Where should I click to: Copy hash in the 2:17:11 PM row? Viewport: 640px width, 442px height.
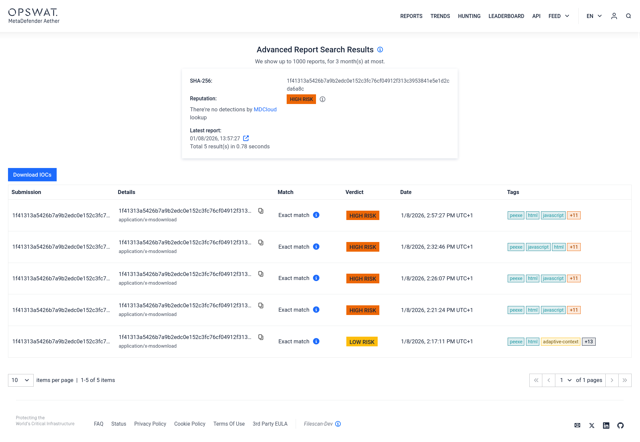tap(261, 337)
